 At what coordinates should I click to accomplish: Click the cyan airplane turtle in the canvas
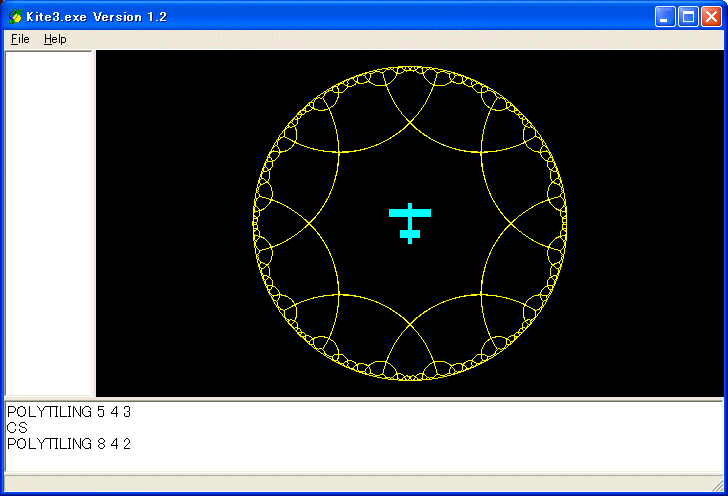click(x=410, y=223)
